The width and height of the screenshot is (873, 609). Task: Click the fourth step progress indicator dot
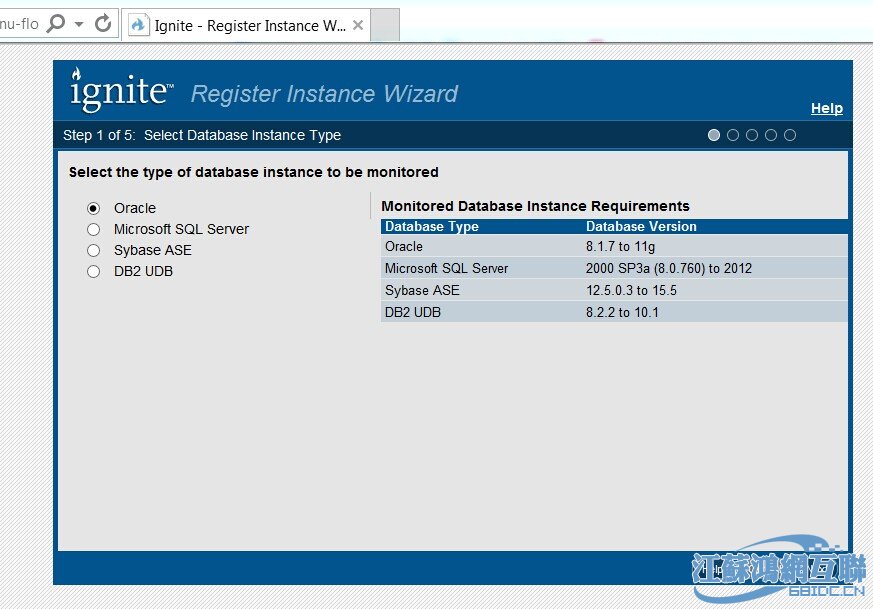click(x=771, y=135)
